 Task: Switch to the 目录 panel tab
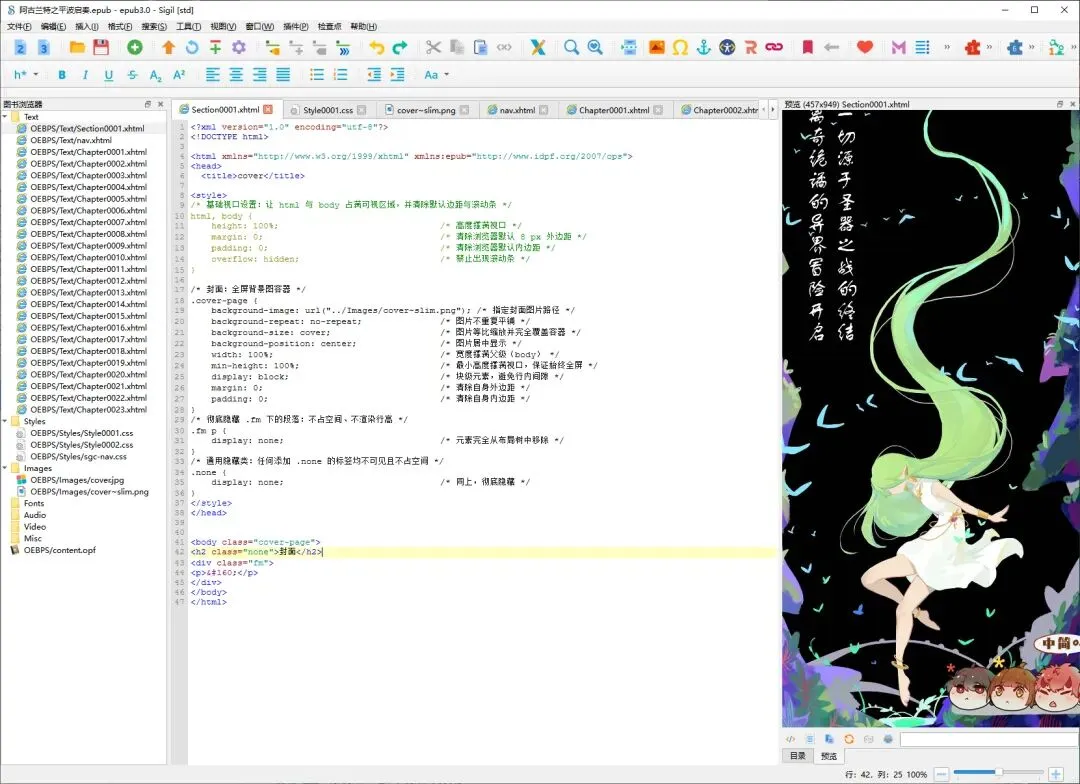[x=798, y=756]
